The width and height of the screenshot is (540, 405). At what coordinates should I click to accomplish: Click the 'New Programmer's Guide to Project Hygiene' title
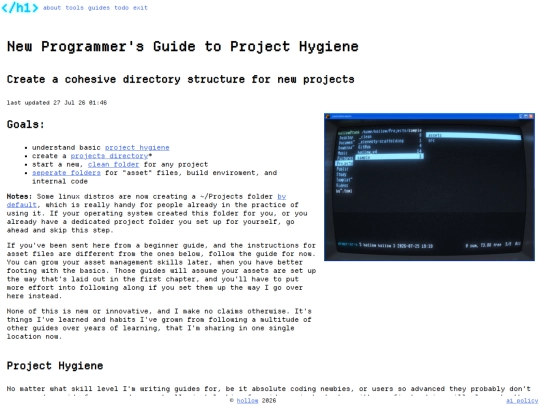pyautogui.click(x=183, y=46)
